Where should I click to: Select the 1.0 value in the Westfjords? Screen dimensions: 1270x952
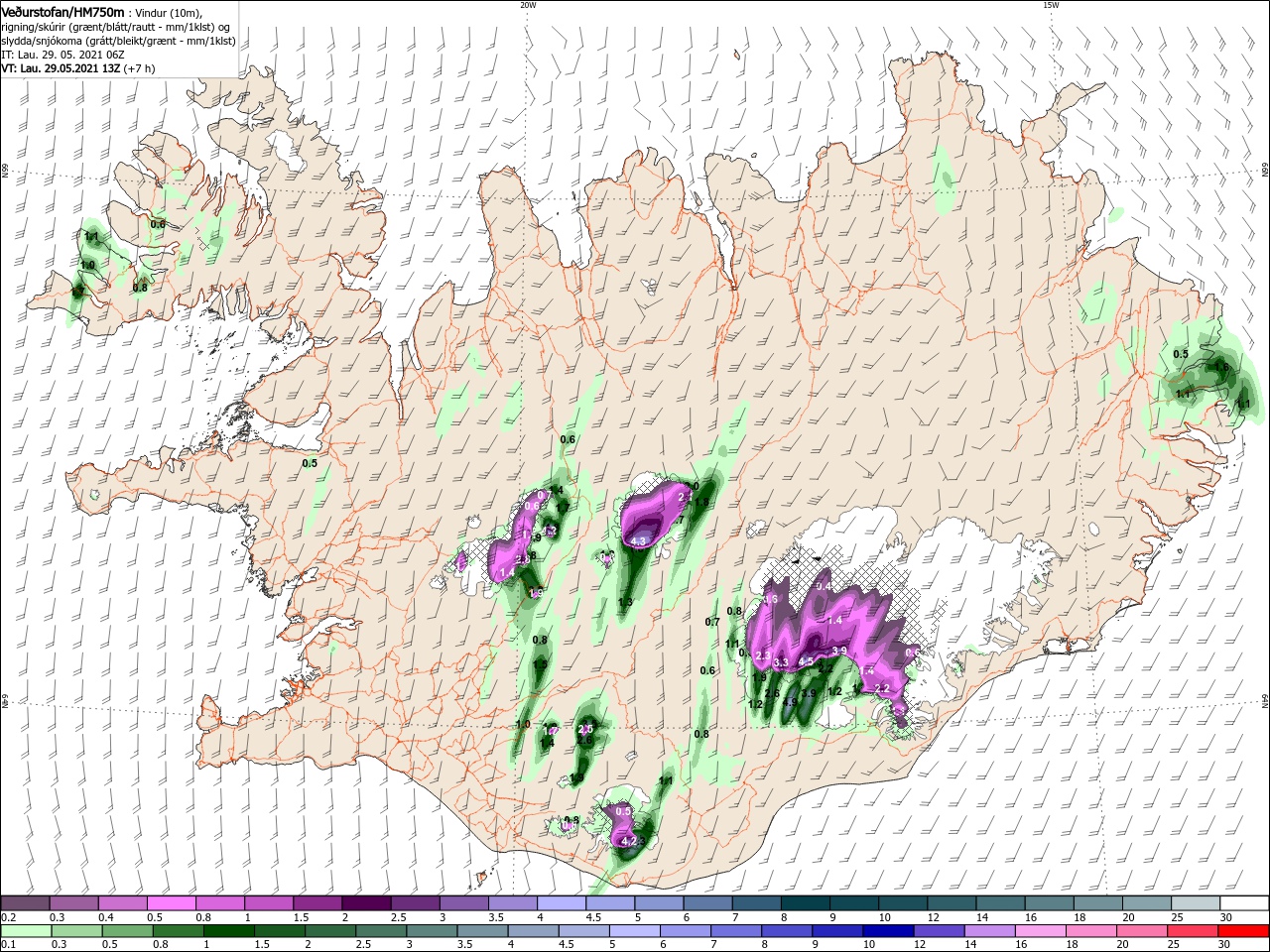[87, 266]
